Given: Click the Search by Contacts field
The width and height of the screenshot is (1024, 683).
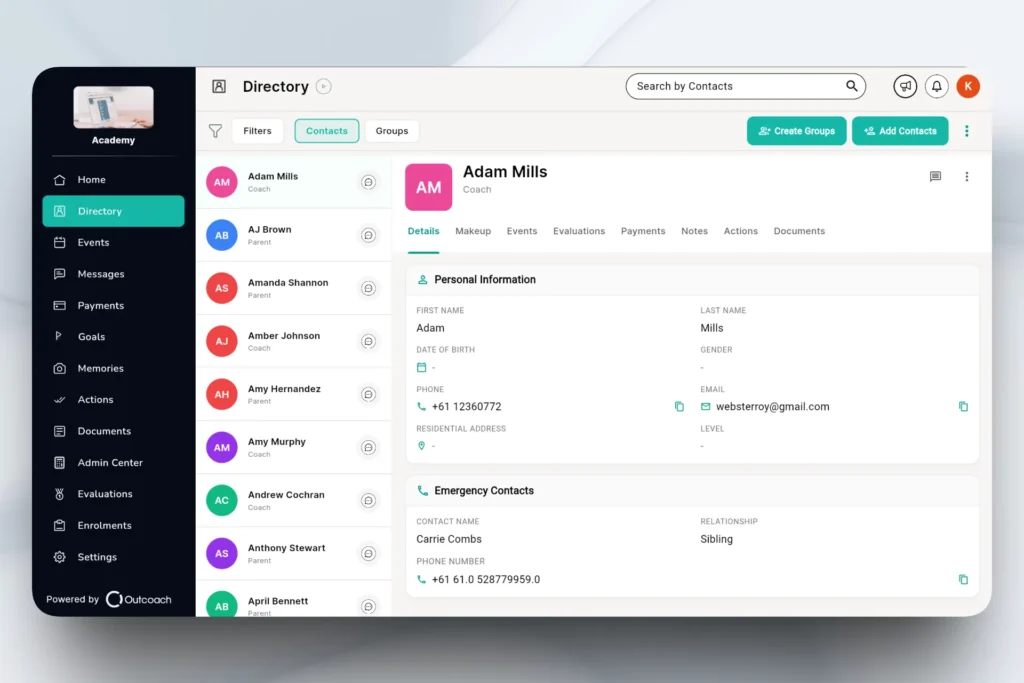Looking at the screenshot, I should click(x=746, y=86).
